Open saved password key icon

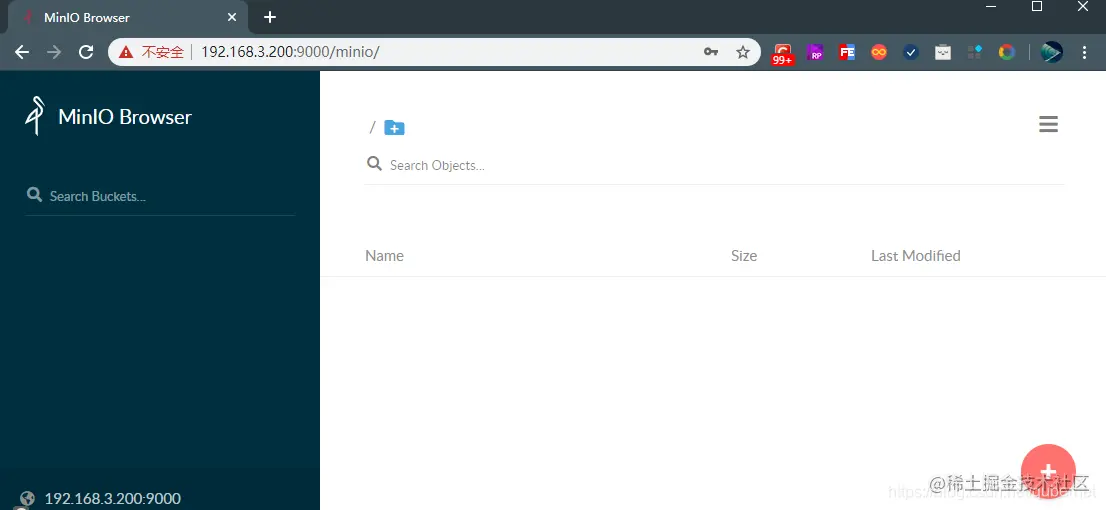[711, 52]
